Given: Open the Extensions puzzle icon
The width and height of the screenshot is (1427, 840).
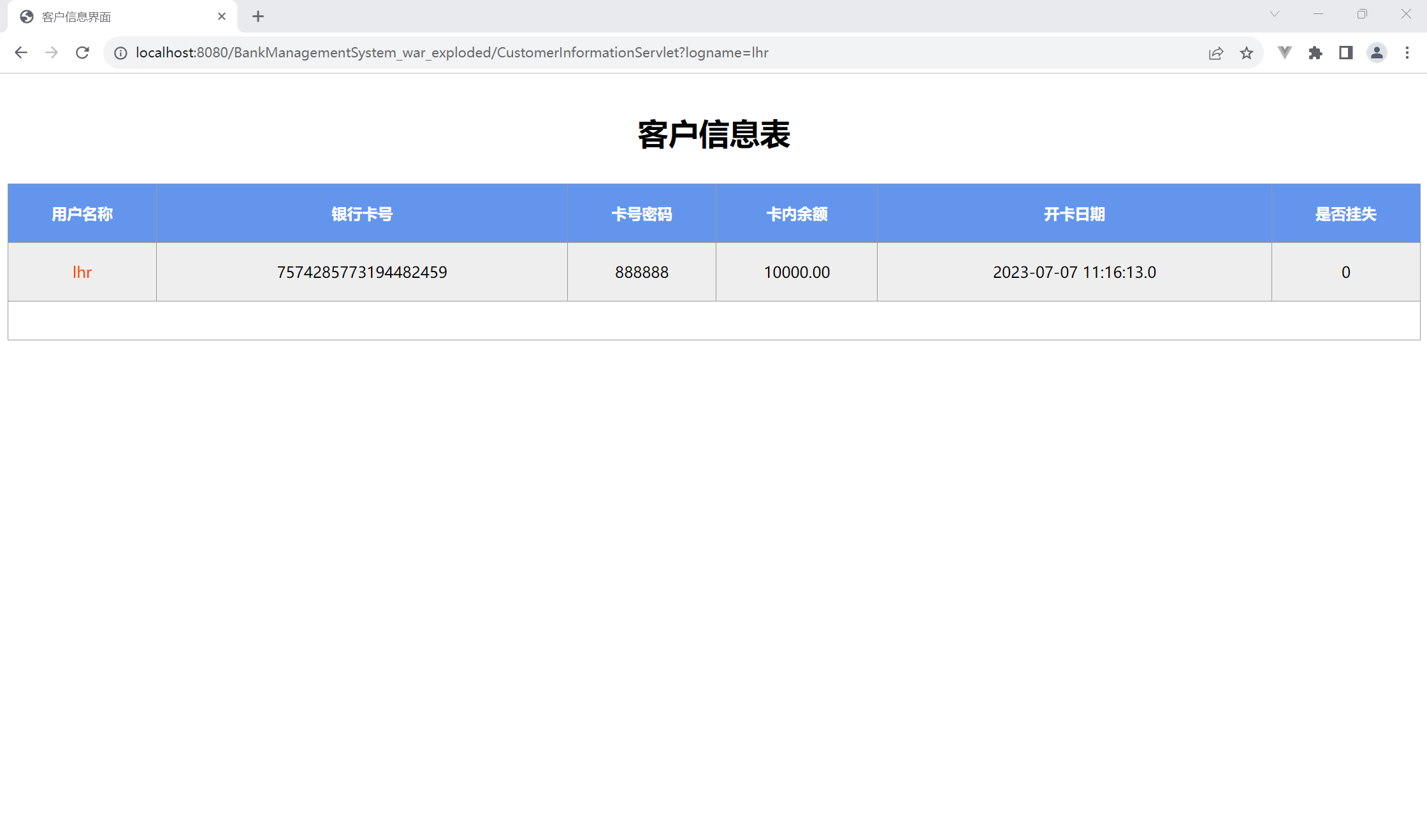Looking at the screenshot, I should click(1315, 53).
